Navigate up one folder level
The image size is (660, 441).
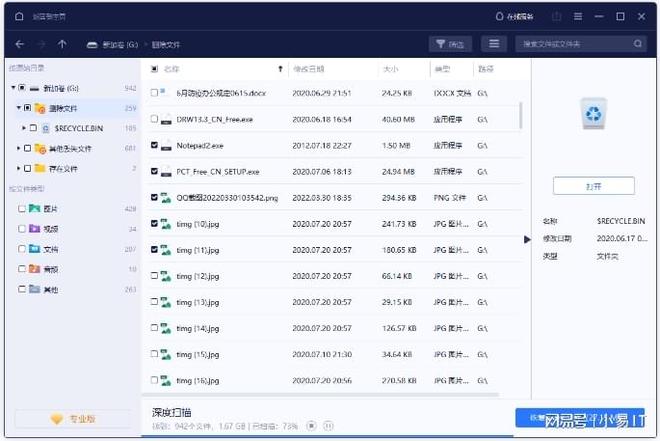tap(62, 44)
